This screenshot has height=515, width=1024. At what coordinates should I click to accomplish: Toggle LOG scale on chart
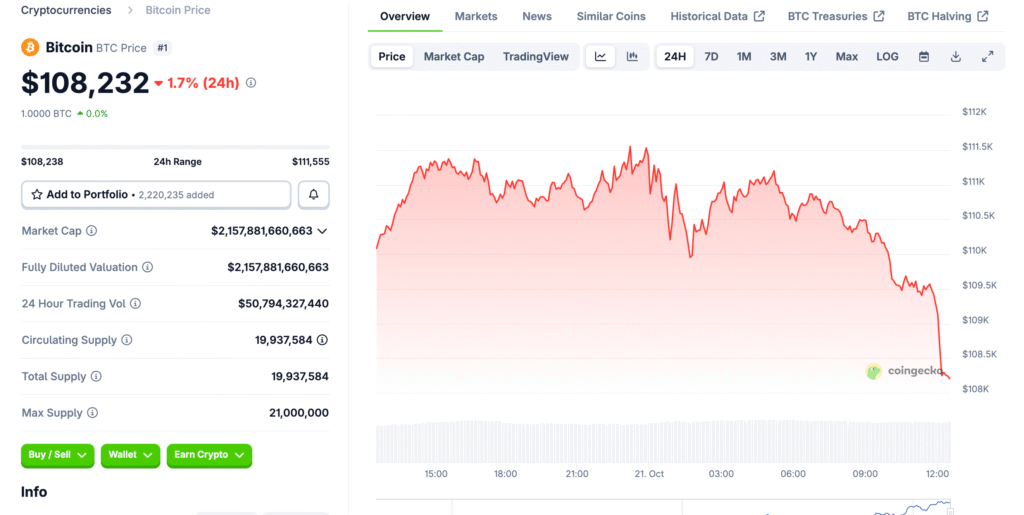(887, 57)
